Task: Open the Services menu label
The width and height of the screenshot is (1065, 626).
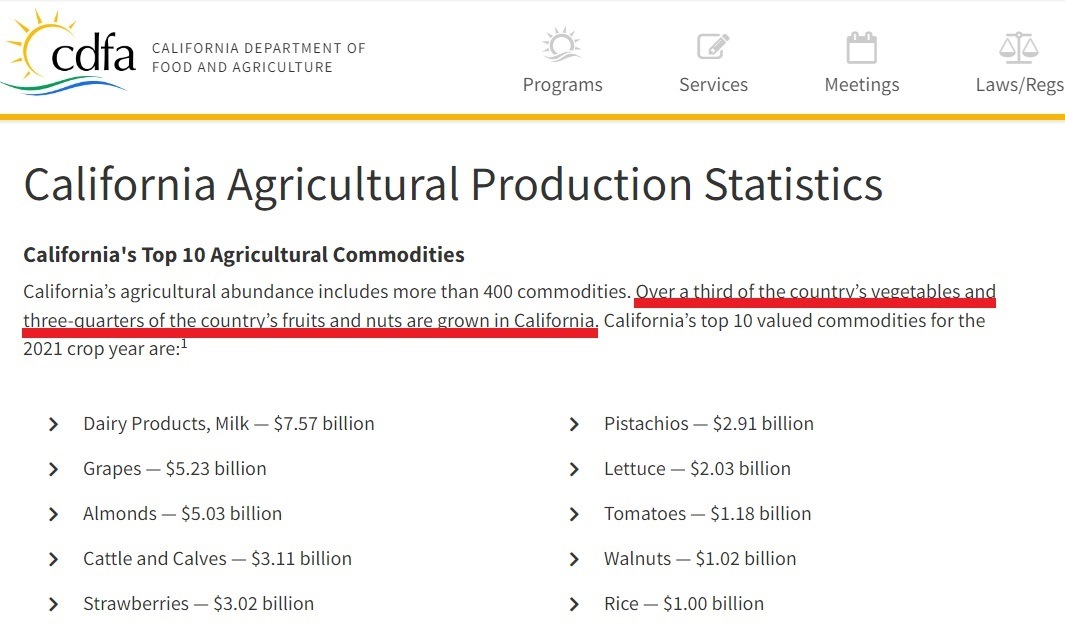Action: 713,85
